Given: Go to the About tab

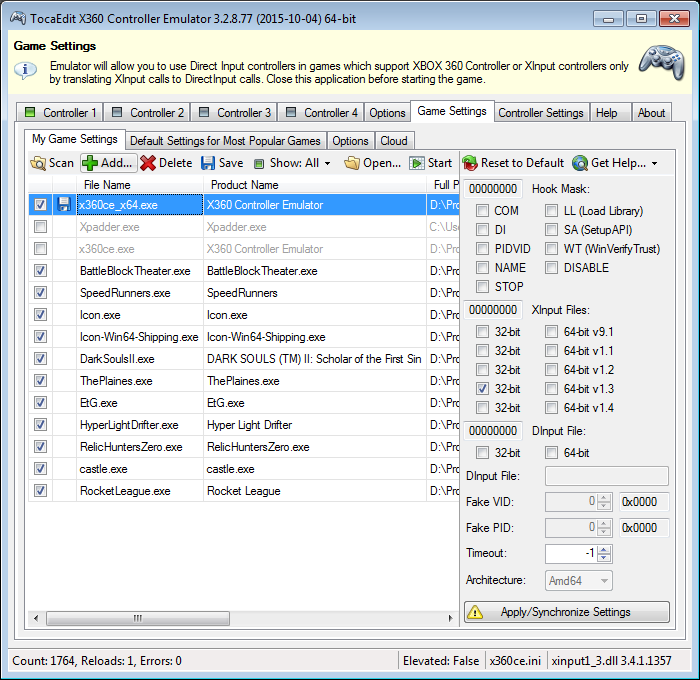Looking at the screenshot, I should 651,113.
